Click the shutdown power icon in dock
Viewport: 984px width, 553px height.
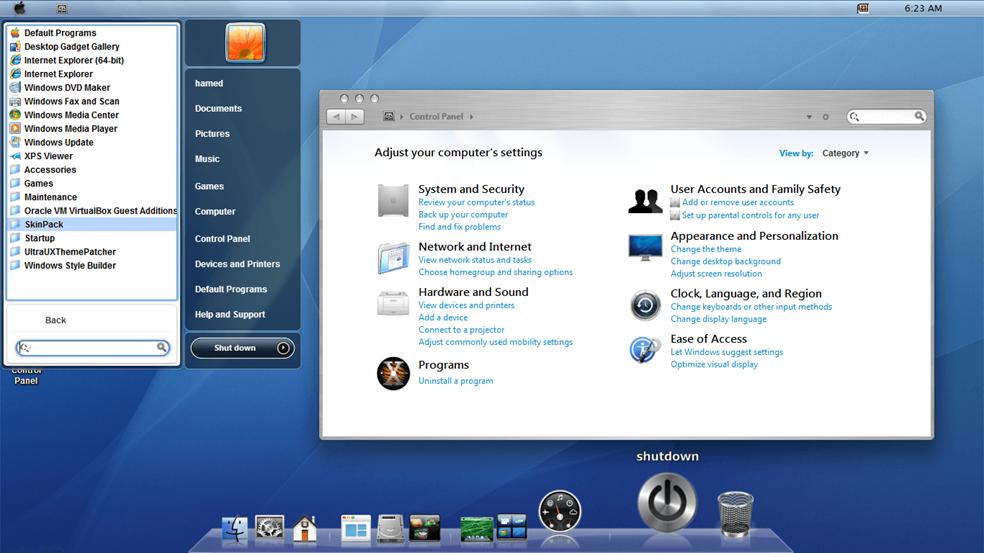point(667,502)
